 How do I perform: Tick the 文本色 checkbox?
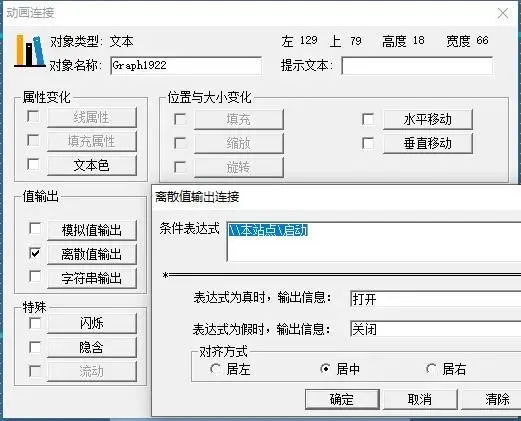(33, 164)
